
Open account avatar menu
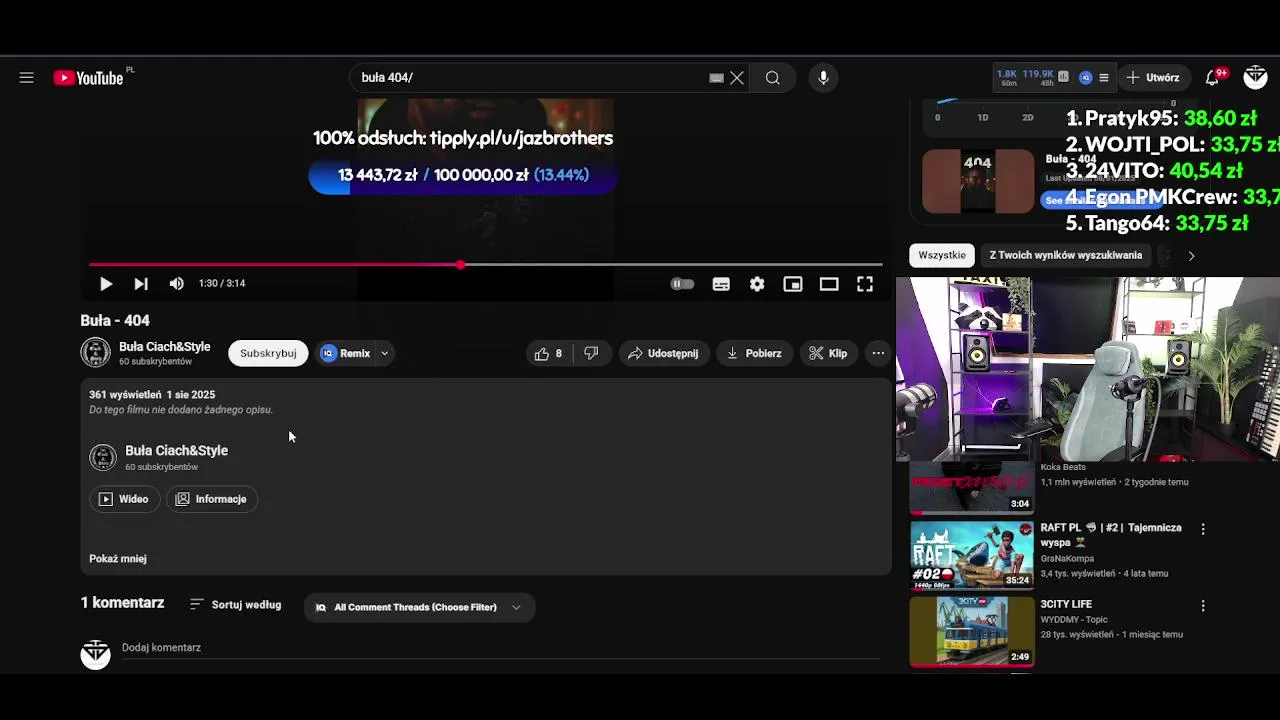(1256, 77)
